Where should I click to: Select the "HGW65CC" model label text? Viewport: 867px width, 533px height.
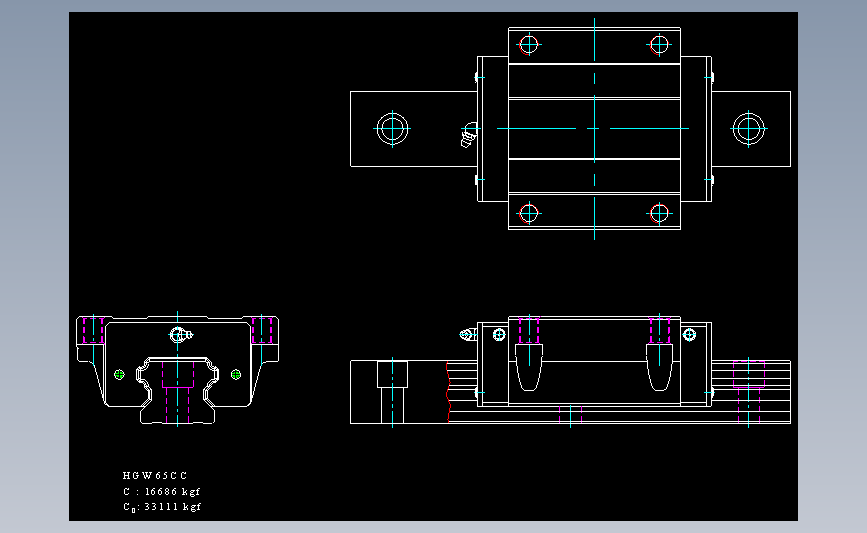[x=155, y=475]
